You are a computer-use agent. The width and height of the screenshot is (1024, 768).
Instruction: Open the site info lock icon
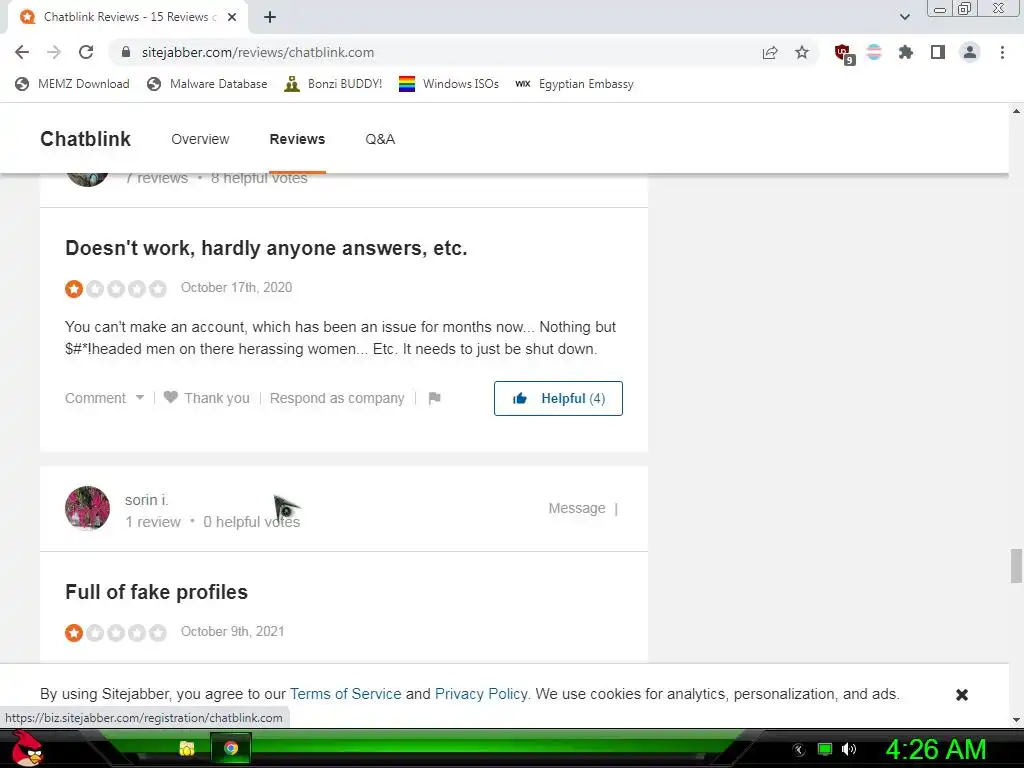tap(127, 52)
